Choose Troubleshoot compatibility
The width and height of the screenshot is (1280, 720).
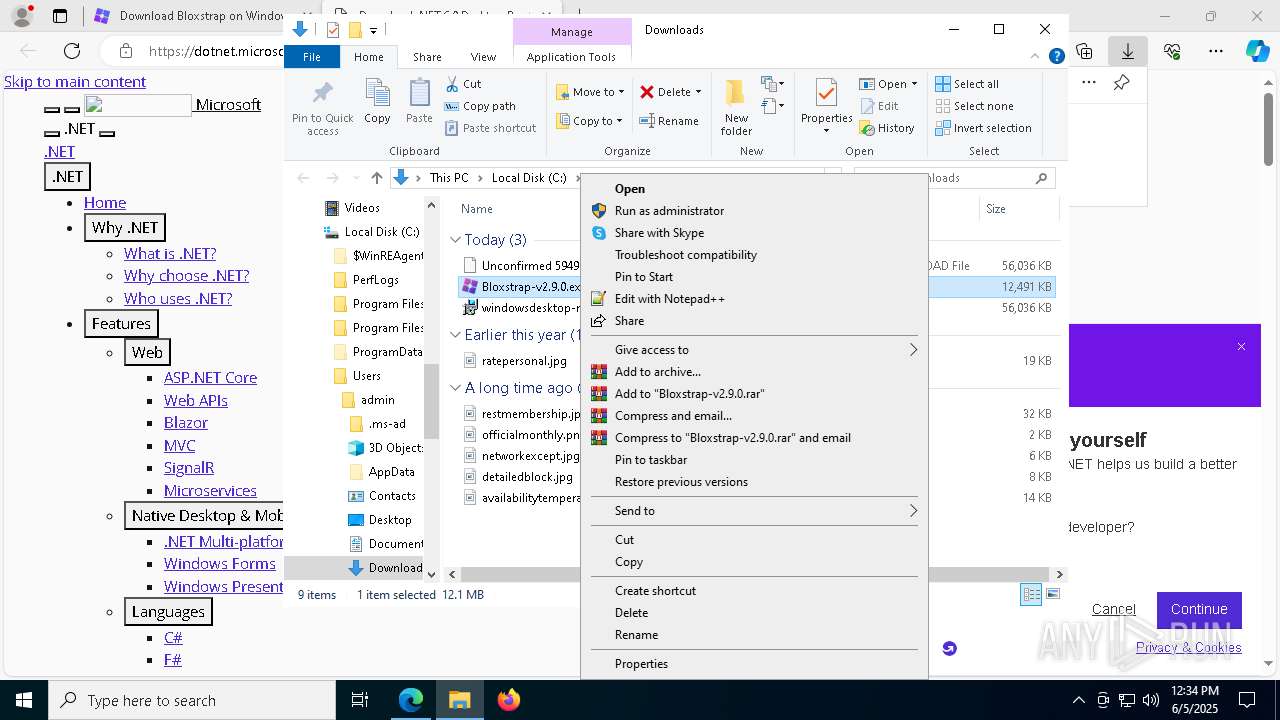[x=754, y=255]
